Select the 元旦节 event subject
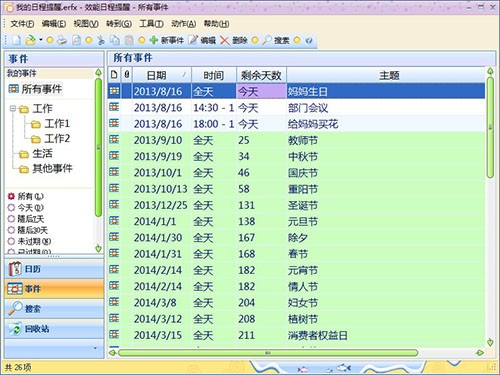500x375 pixels. click(x=303, y=222)
